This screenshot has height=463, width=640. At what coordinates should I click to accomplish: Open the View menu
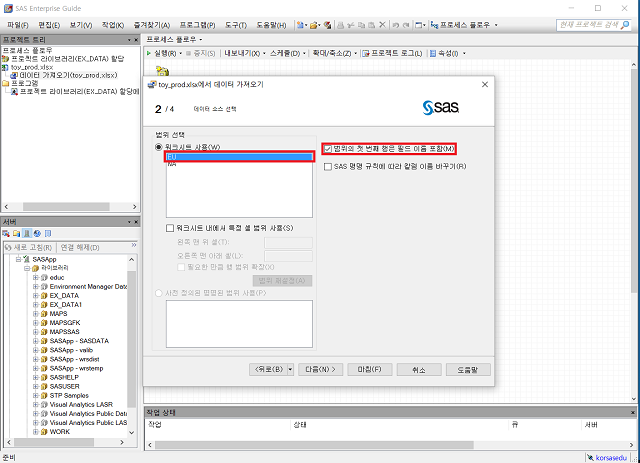81,25
